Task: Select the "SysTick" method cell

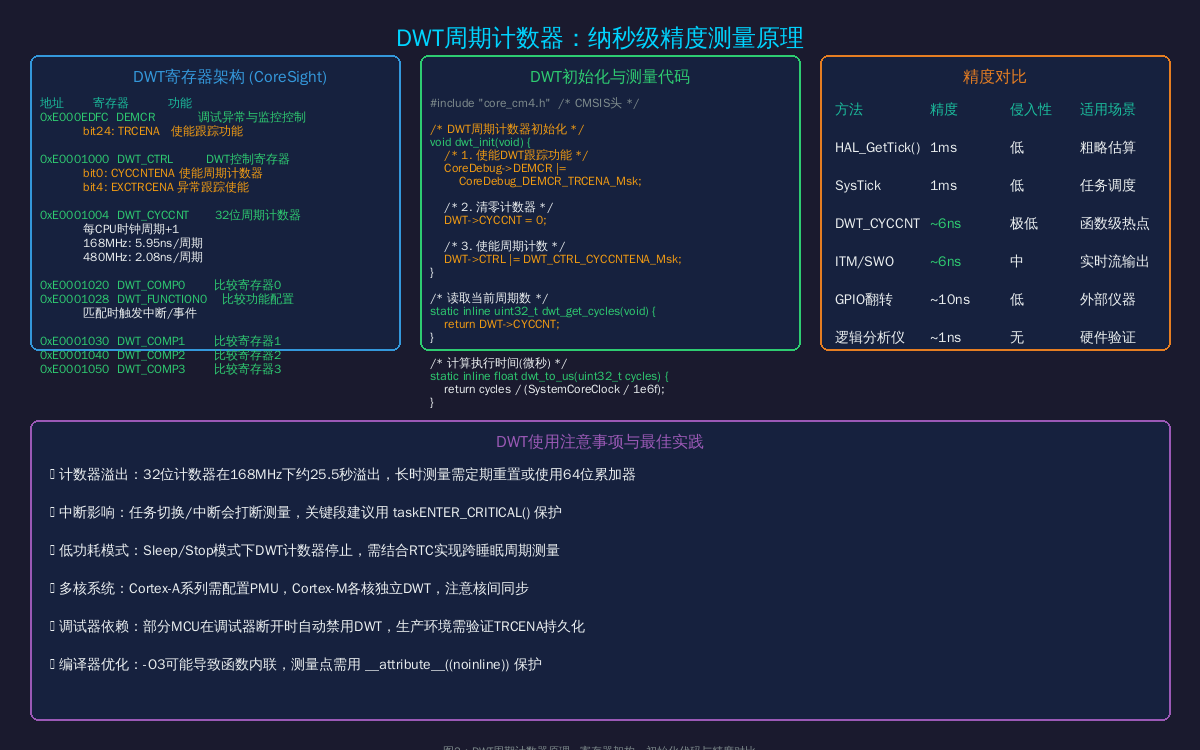Action: coord(858,186)
